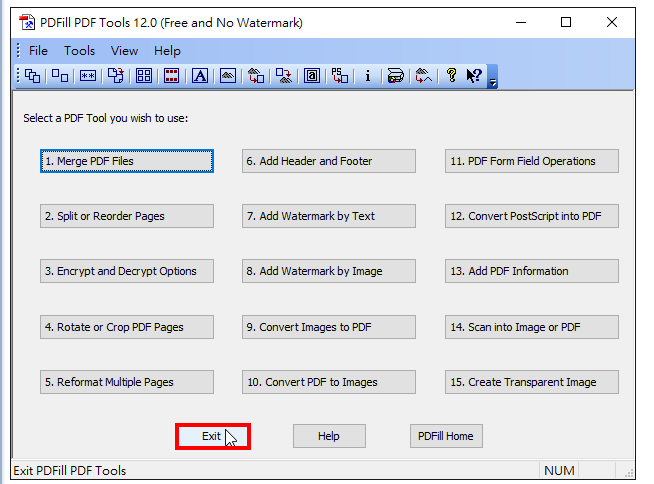654x484 pixels.
Task: Open '4. Rotate or Crop PDF Pages'
Action: pyautogui.click(x=127, y=327)
